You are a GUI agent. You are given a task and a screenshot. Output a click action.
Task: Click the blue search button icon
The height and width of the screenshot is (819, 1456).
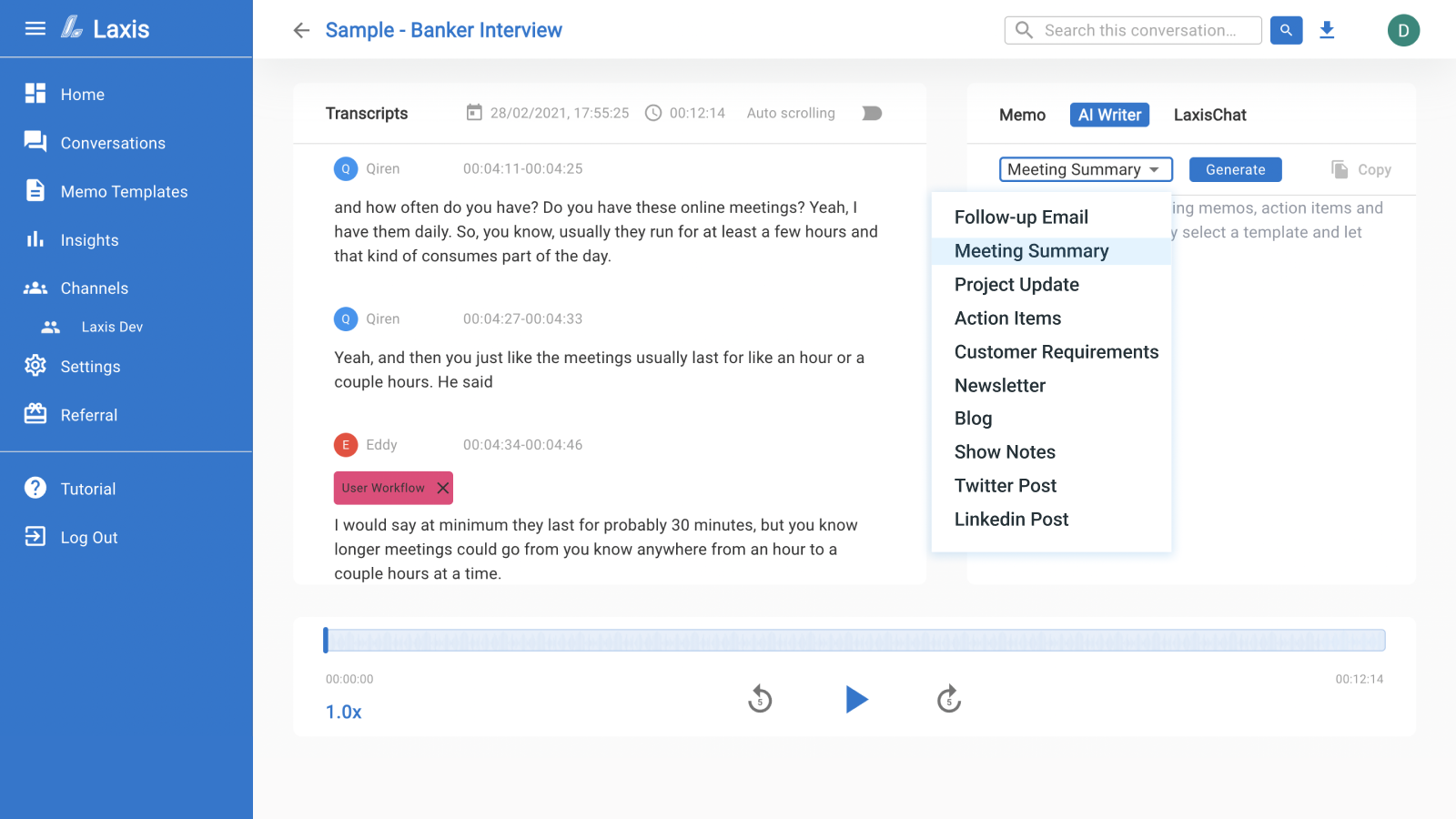point(1286,30)
